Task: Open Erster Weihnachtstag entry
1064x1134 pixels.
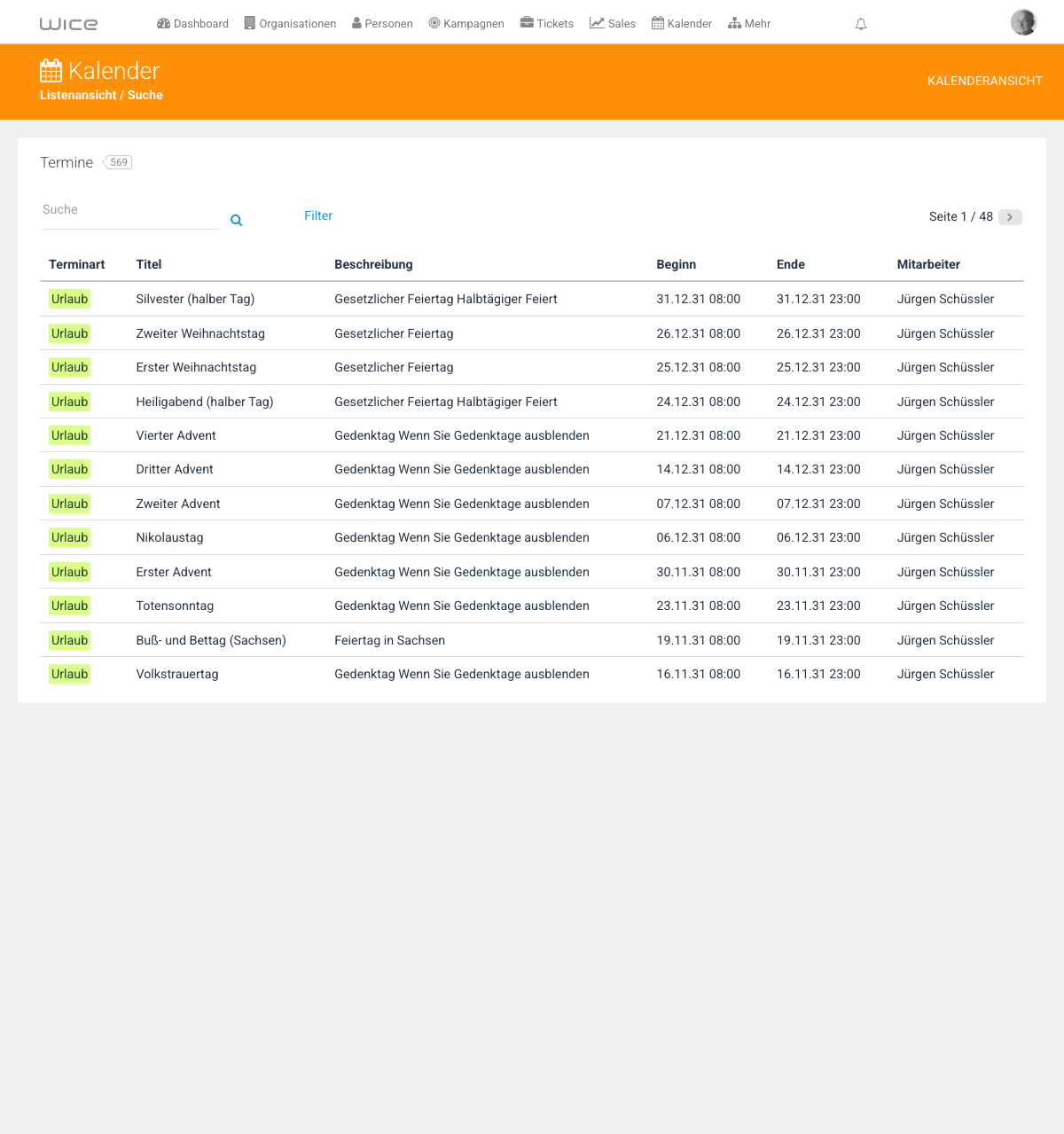Action: click(196, 367)
